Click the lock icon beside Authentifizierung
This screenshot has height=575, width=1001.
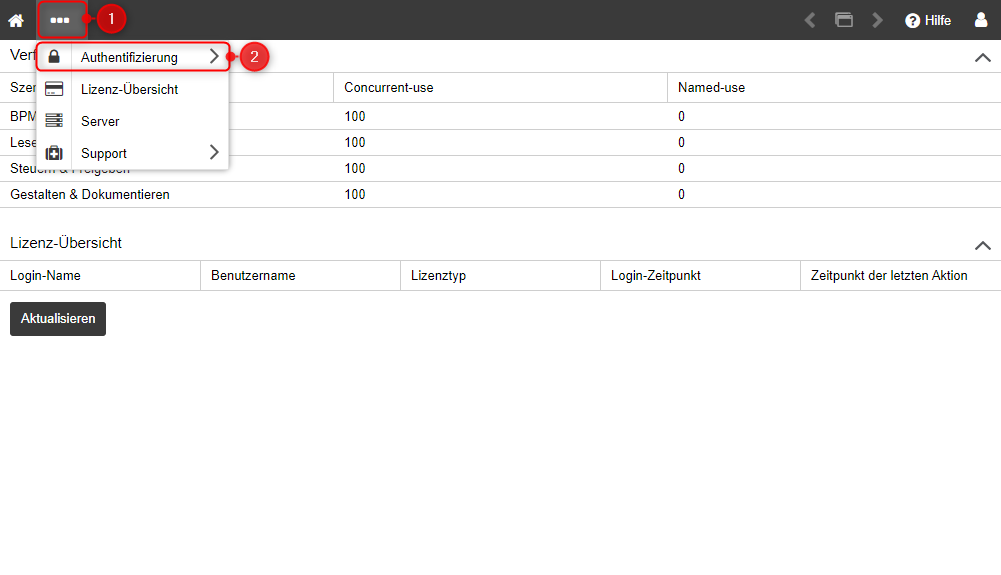point(54,57)
